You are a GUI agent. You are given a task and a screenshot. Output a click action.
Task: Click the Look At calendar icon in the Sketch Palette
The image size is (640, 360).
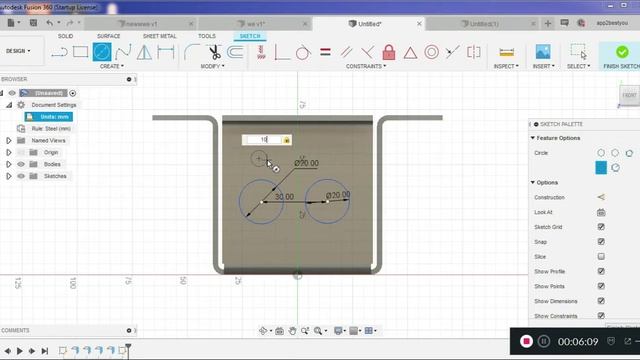601,212
